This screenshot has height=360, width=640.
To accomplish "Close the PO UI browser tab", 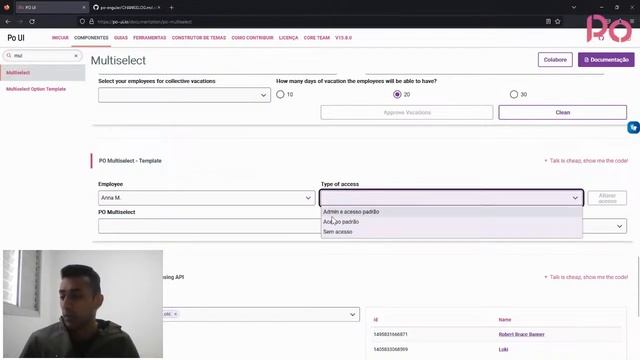I will (84, 7).
